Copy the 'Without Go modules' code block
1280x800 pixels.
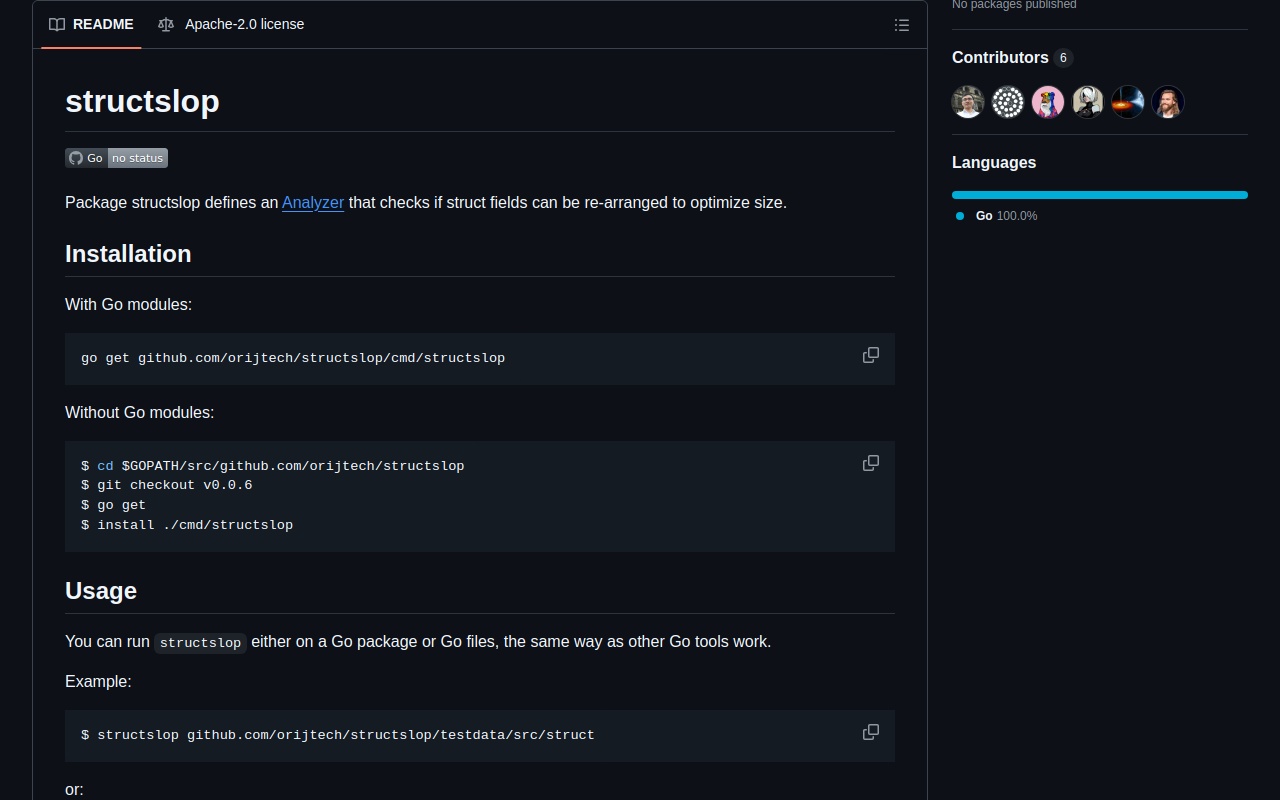tap(870, 463)
